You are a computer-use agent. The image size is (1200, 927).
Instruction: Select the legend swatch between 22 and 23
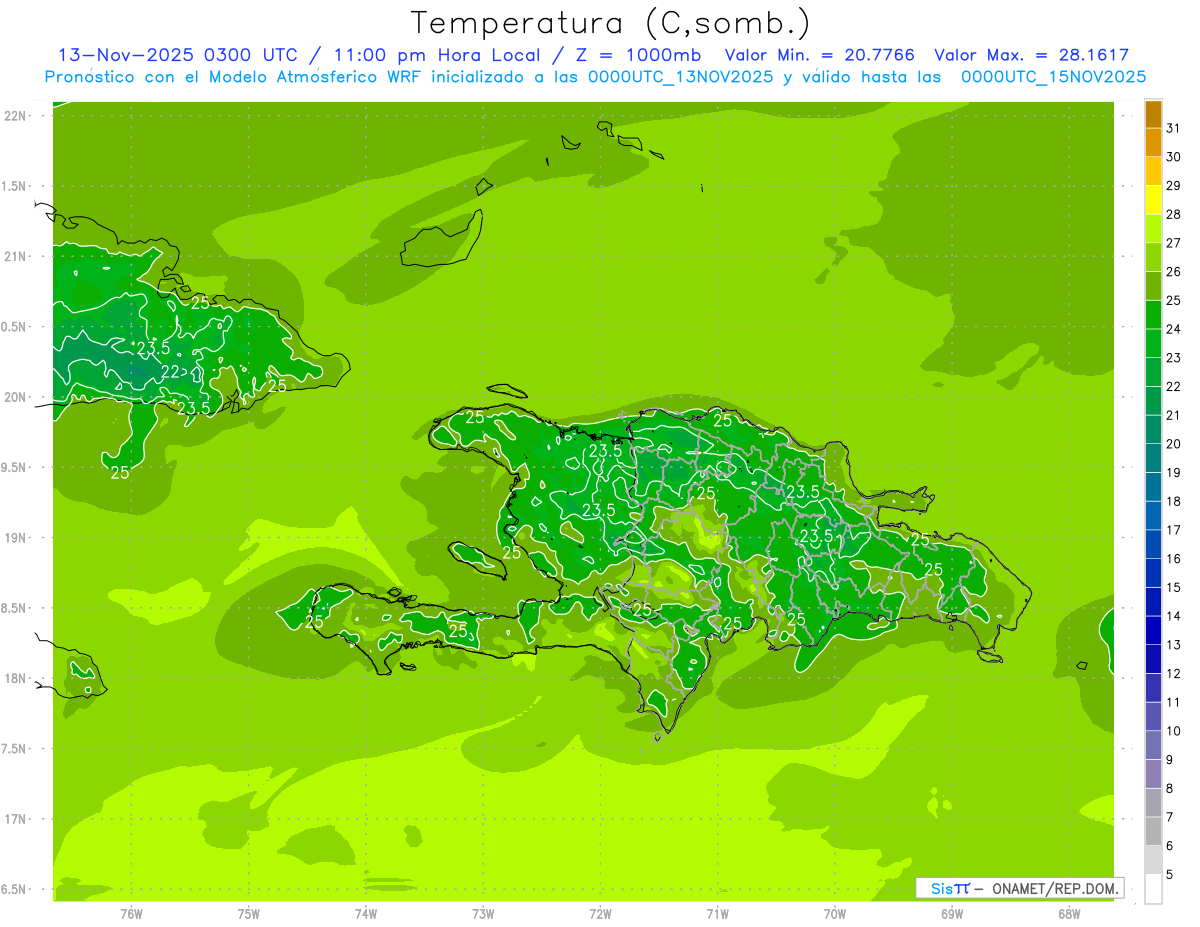coord(1153,372)
